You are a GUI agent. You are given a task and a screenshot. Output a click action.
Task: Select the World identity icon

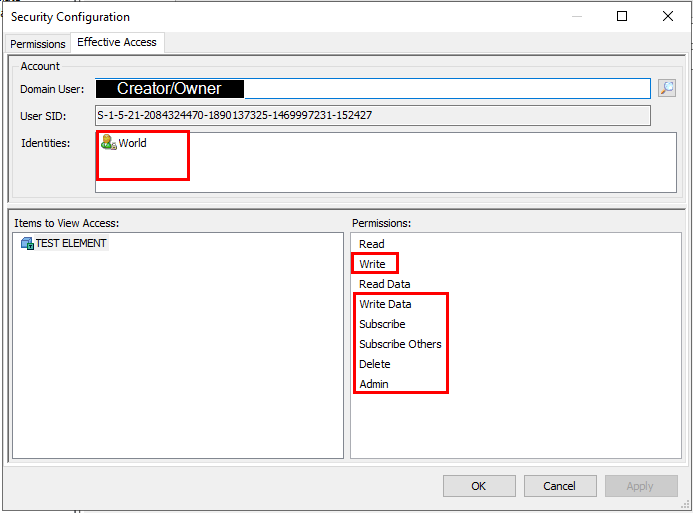(x=108, y=143)
